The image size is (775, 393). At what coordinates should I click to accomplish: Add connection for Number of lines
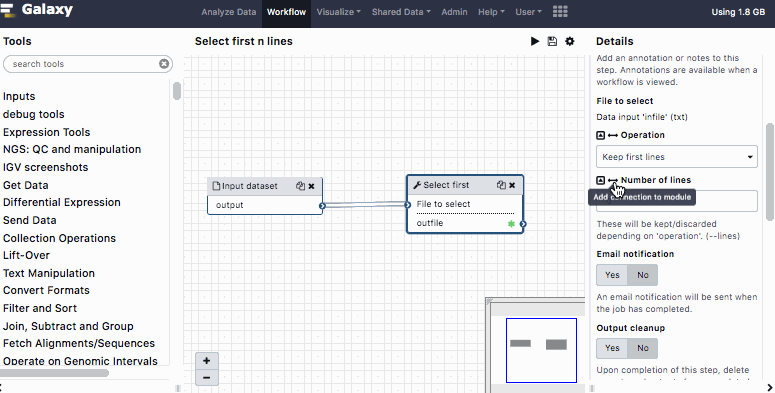pos(613,180)
